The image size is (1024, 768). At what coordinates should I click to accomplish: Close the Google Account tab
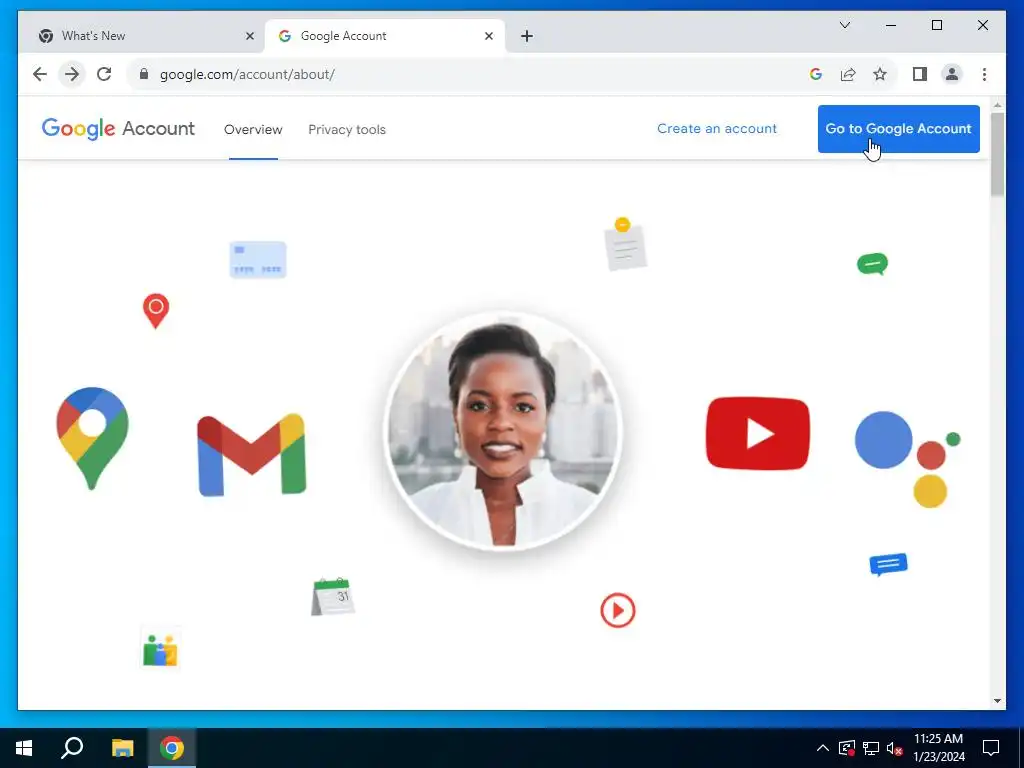click(x=488, y=36)
